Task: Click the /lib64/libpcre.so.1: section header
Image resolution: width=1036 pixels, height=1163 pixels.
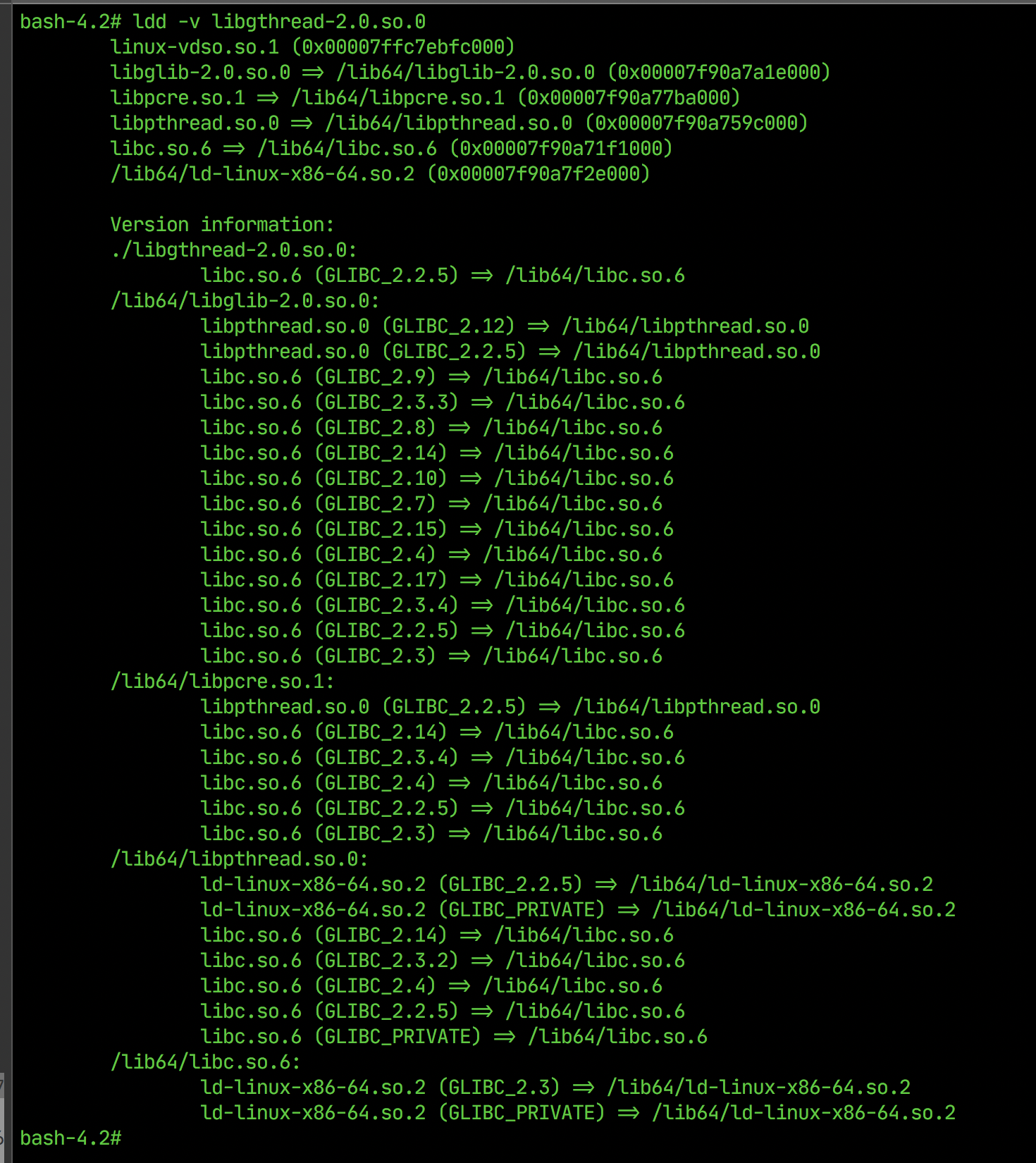Action: [223, 682]
